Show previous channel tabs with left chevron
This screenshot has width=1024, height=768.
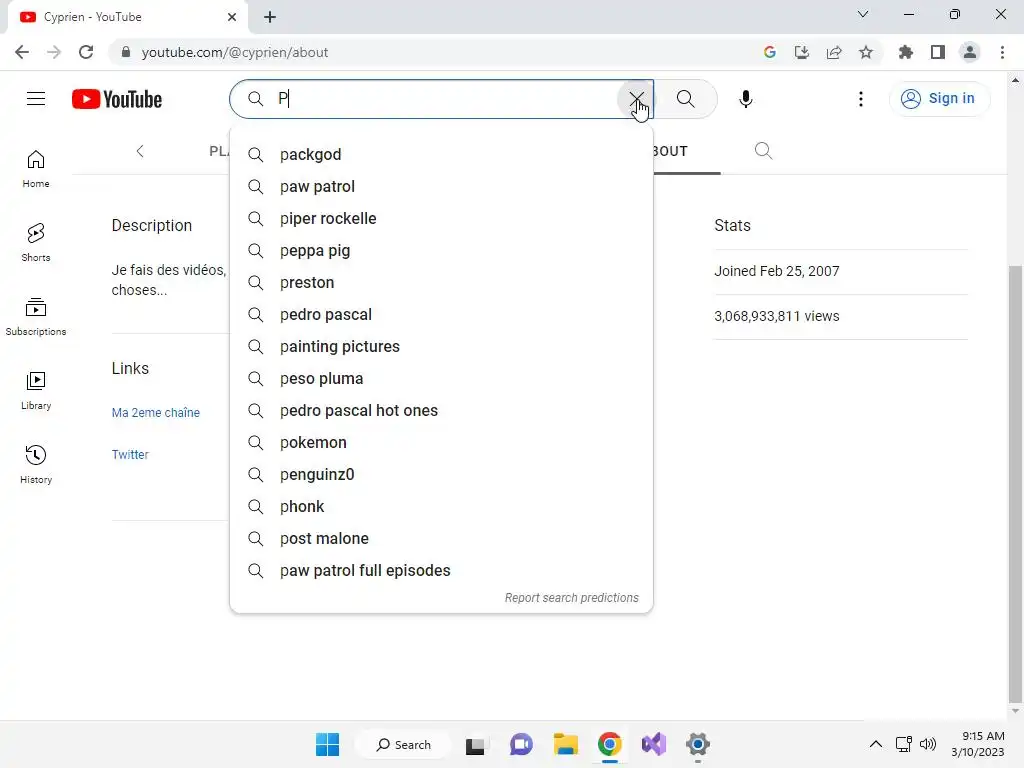pos(140,151)
